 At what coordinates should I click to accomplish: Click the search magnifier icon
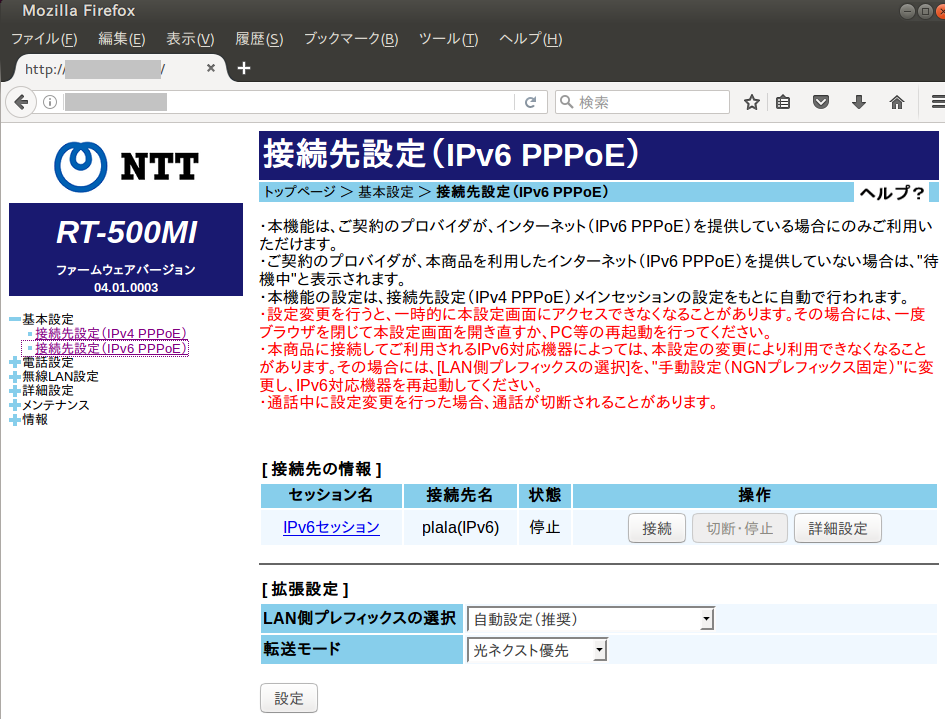coord(567,102)
